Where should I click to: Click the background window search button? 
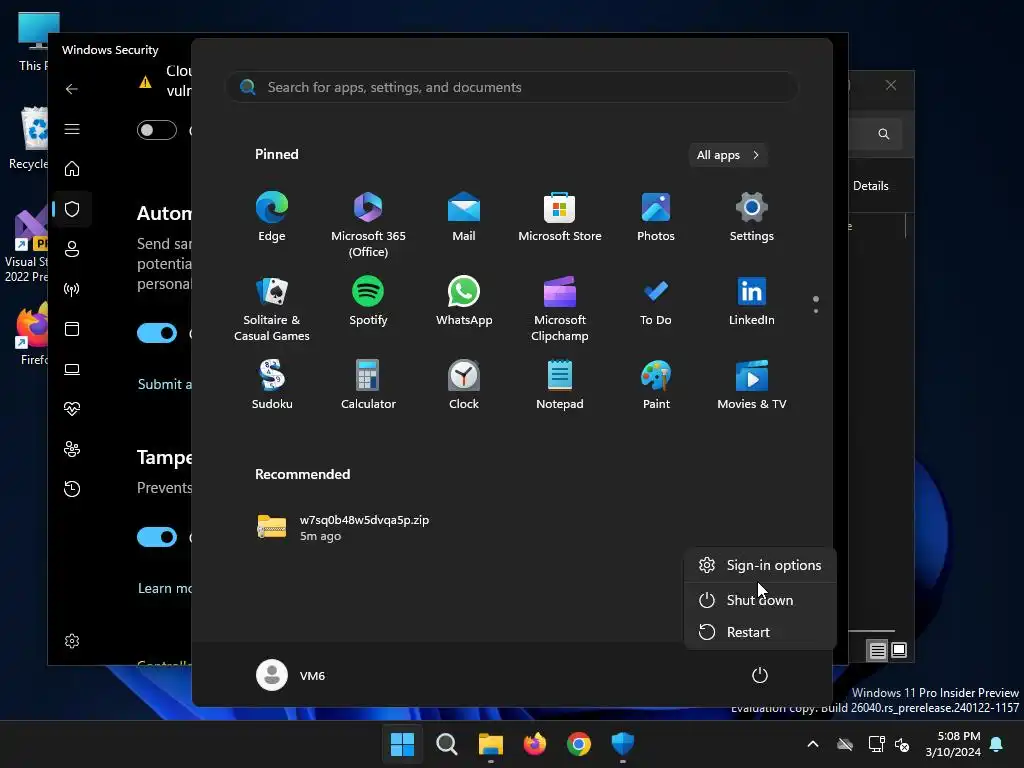coord(884,133)
